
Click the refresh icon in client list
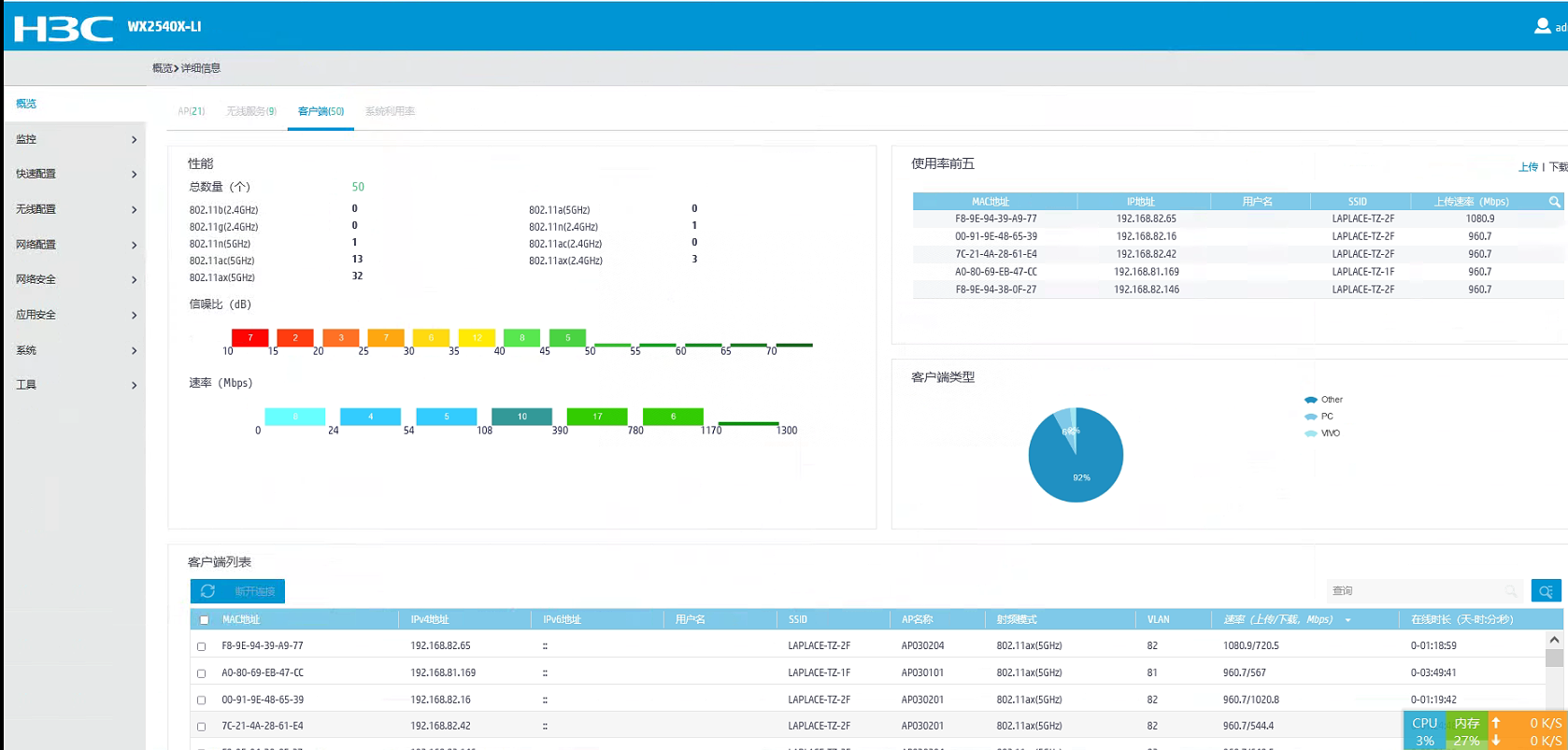pos(208,591)
